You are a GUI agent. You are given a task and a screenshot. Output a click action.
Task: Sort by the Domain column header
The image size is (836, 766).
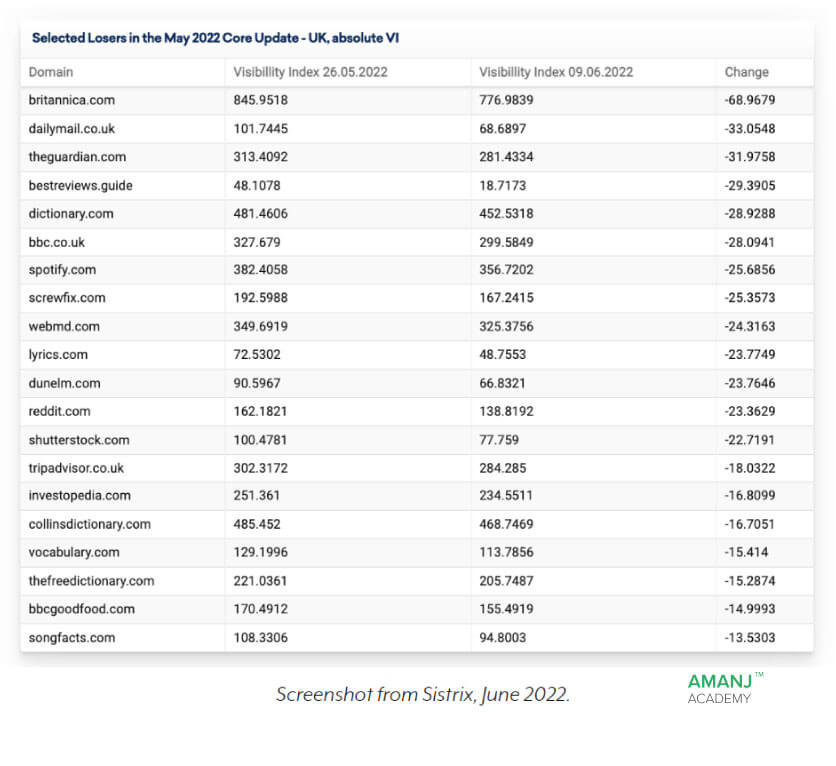tap(51, 72)
